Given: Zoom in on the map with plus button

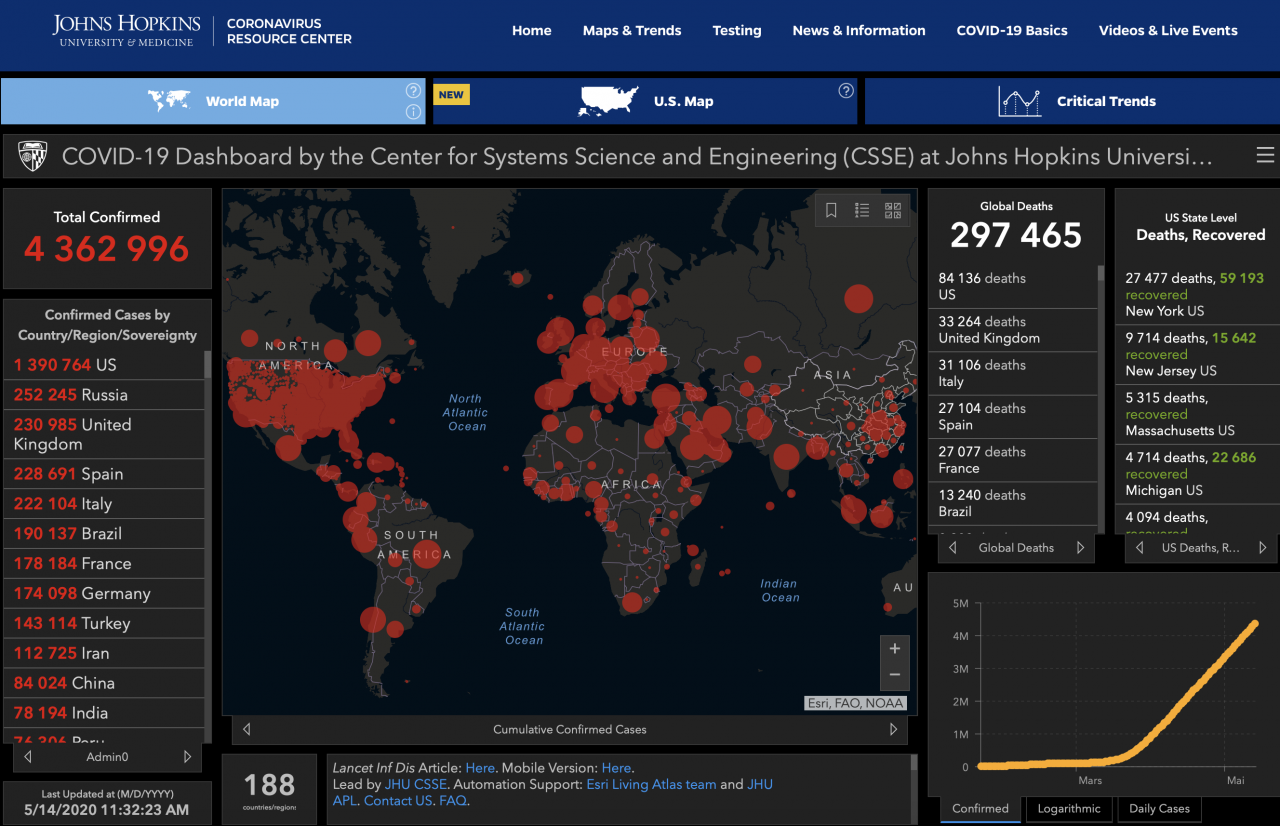Looking at the screenshot, I should tap(895, 648).
